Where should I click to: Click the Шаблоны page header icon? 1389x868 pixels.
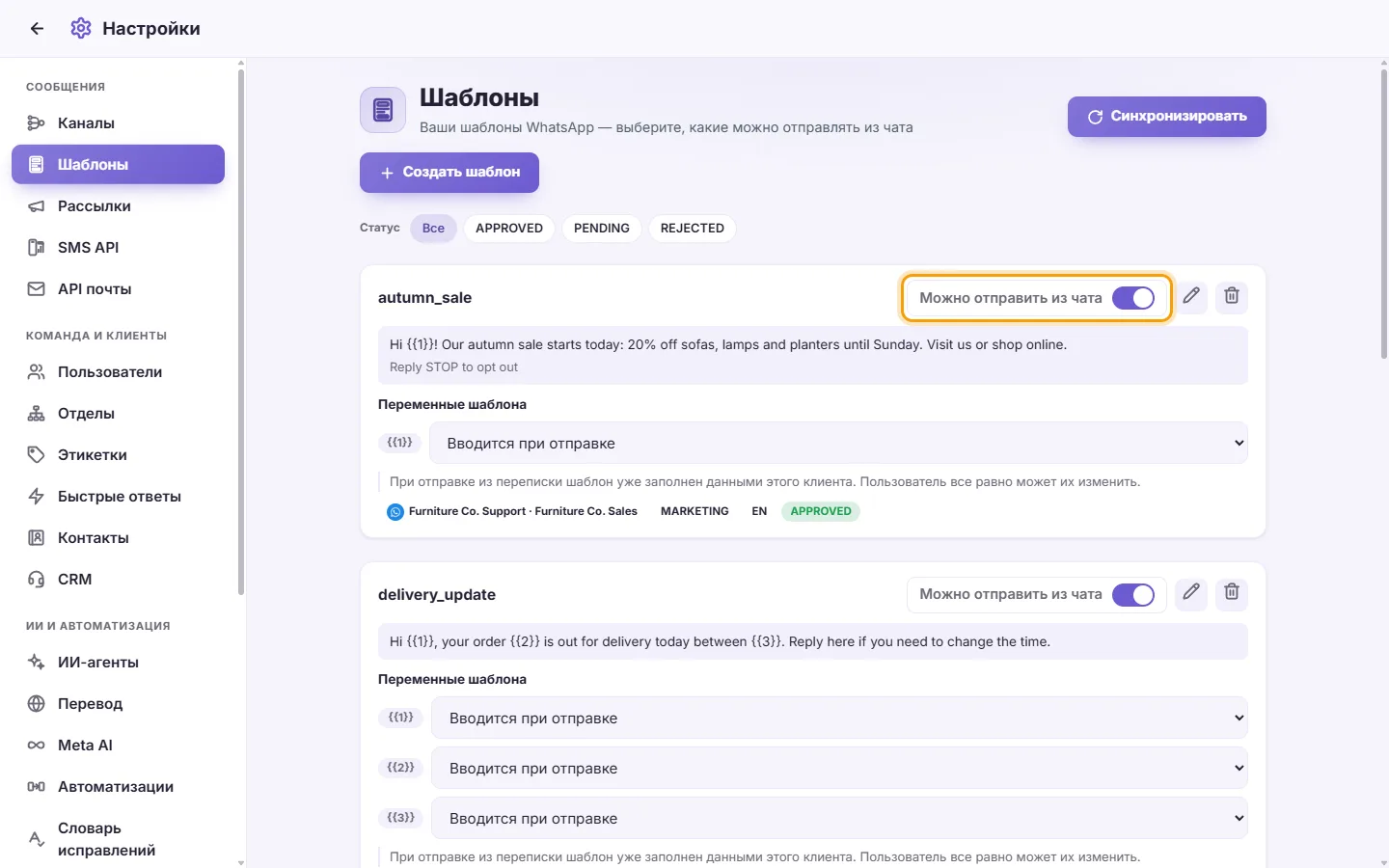pos(383,110)
